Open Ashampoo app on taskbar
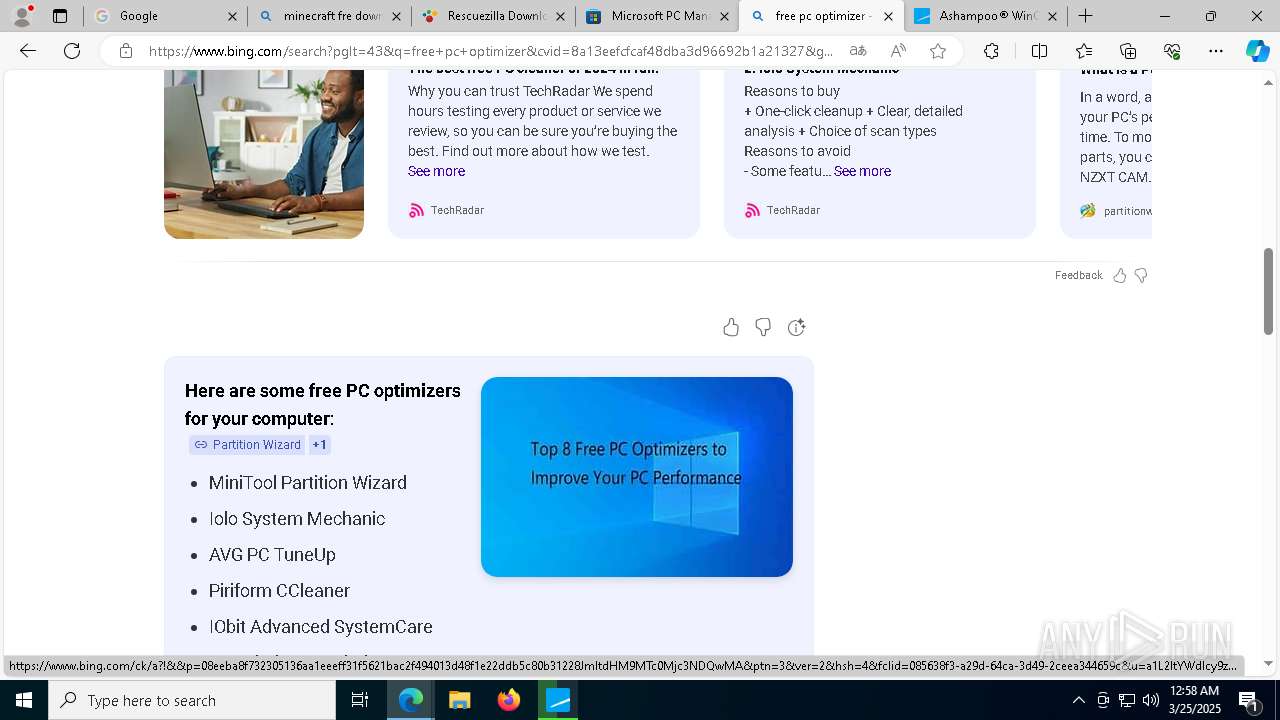1280x720 pixels. pos(559,700)
